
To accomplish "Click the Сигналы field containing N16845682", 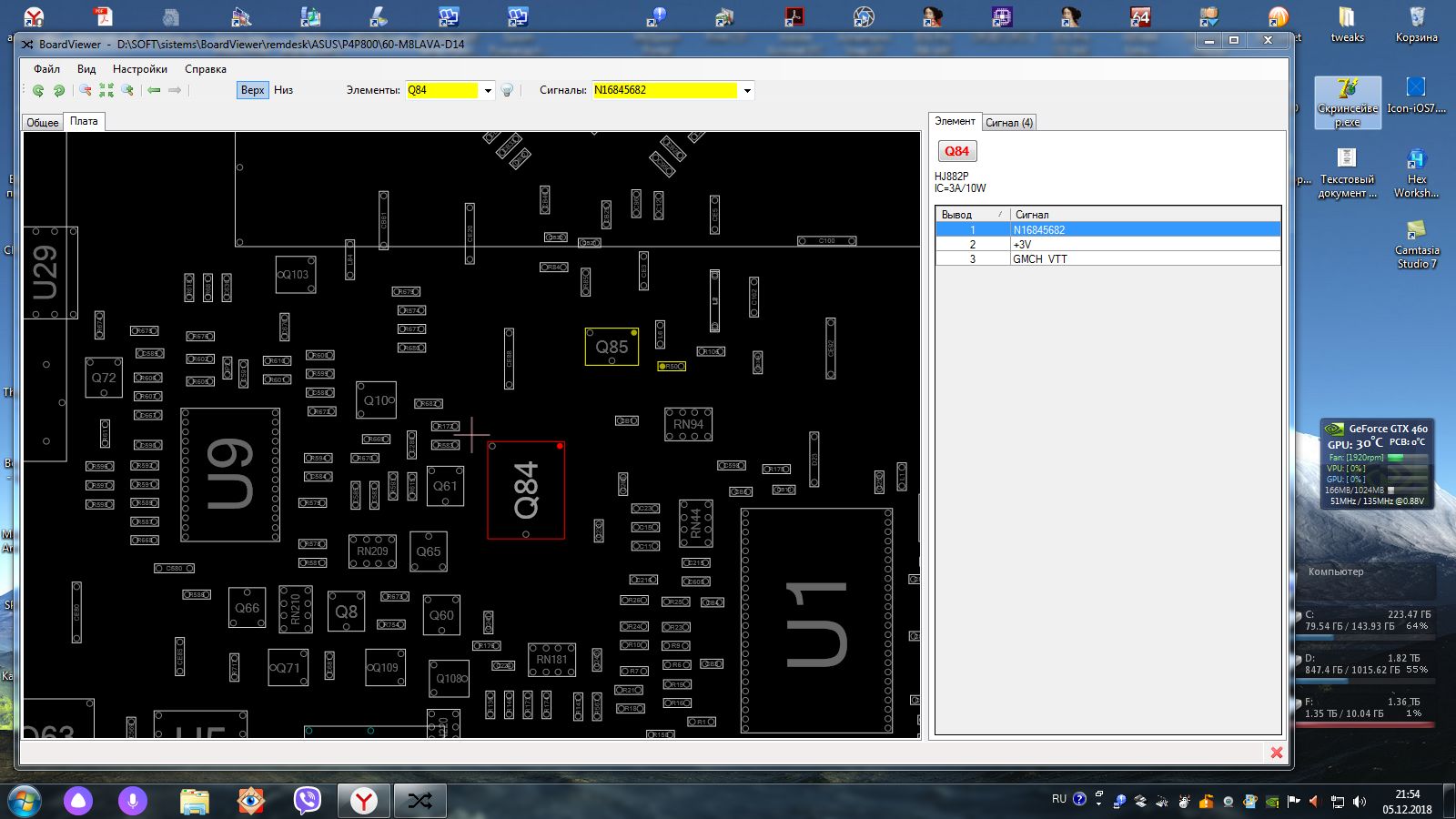I will pos(665,90).
